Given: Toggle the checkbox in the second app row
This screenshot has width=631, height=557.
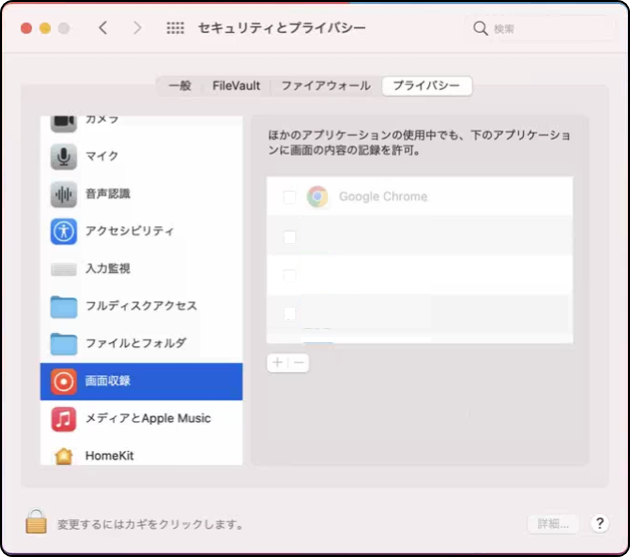Looking at the screenshot, I should (x=289, y=237).
